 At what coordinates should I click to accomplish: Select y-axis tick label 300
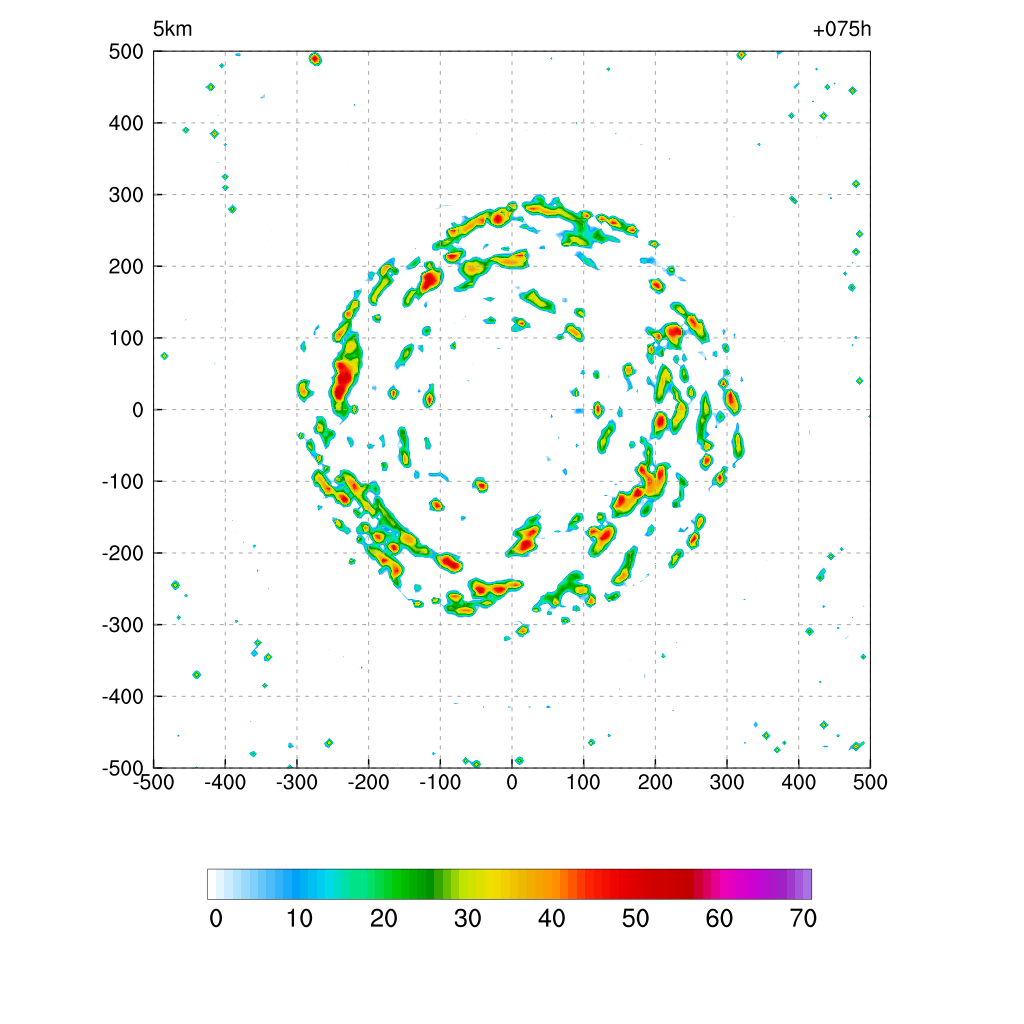click(126, 195)
